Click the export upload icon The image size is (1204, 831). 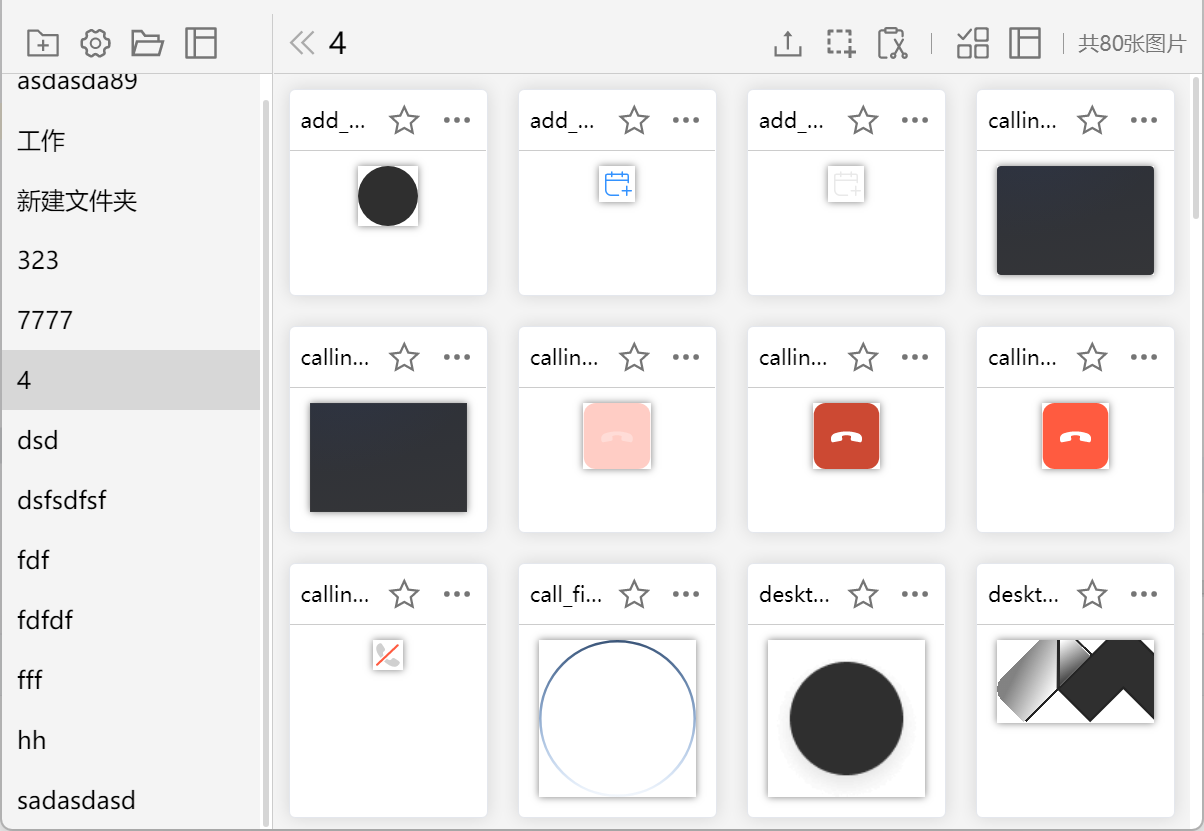click(x=788, y=43)
